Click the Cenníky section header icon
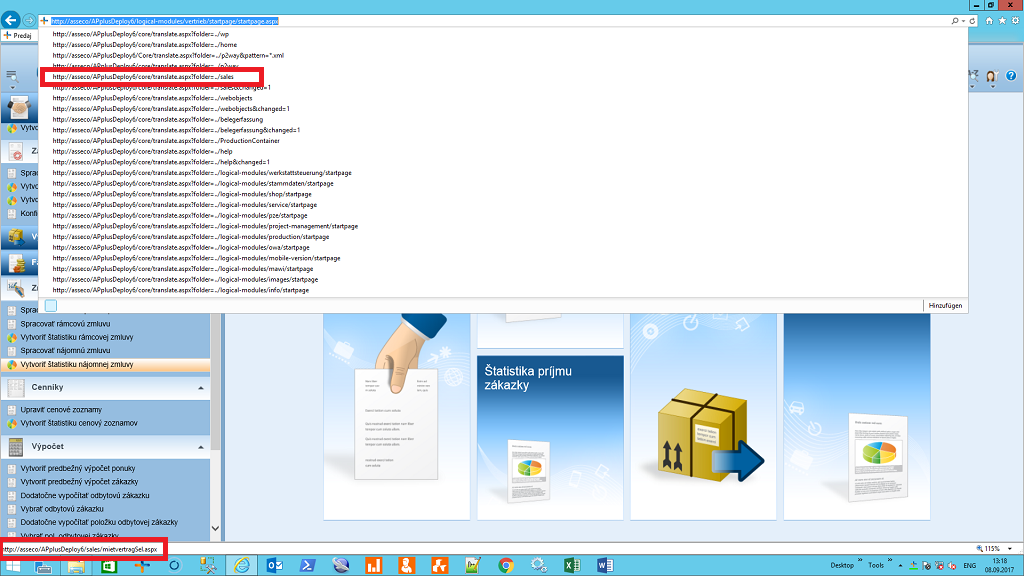This screenshot has width=1024, height=576. [x=16, y=387]
